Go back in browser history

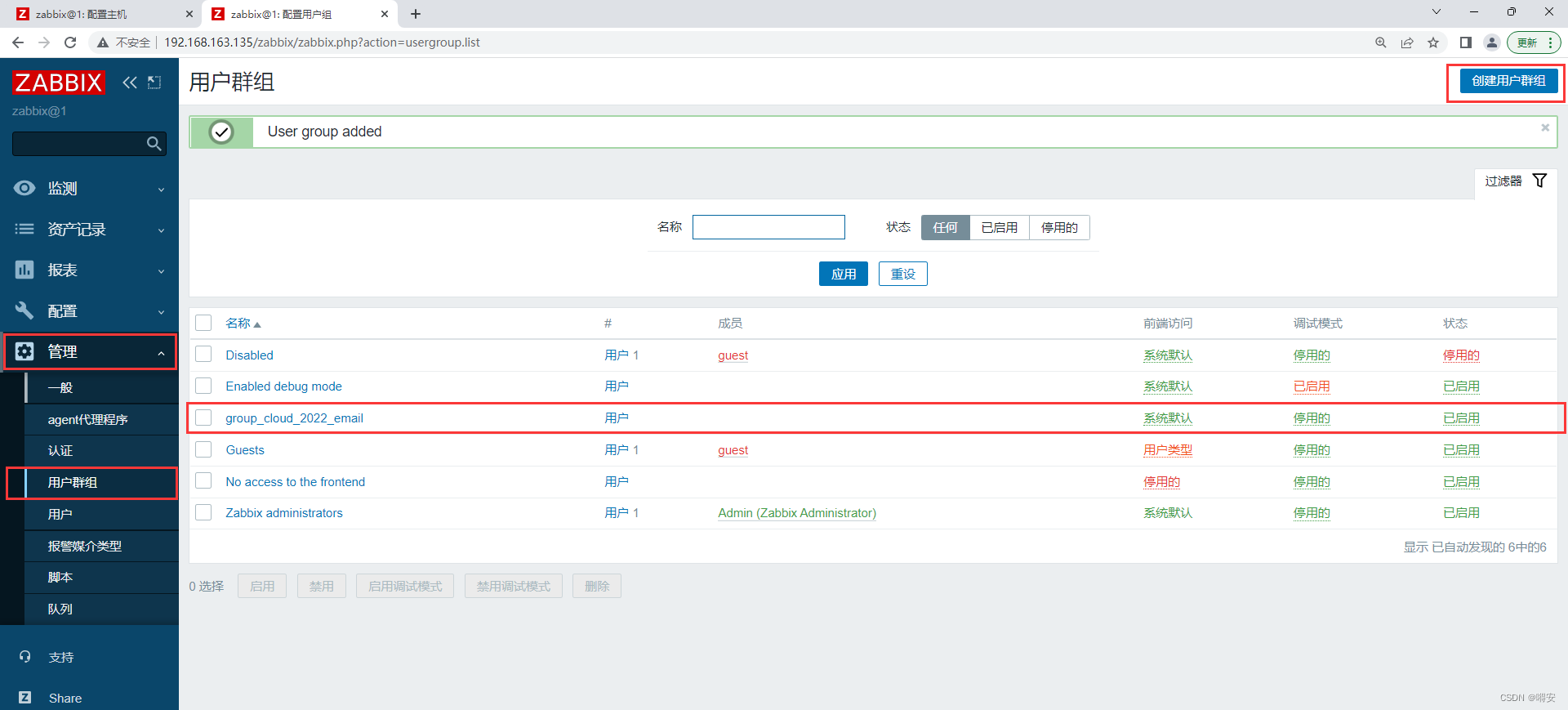pyautogui.click(x=18, y=42)
